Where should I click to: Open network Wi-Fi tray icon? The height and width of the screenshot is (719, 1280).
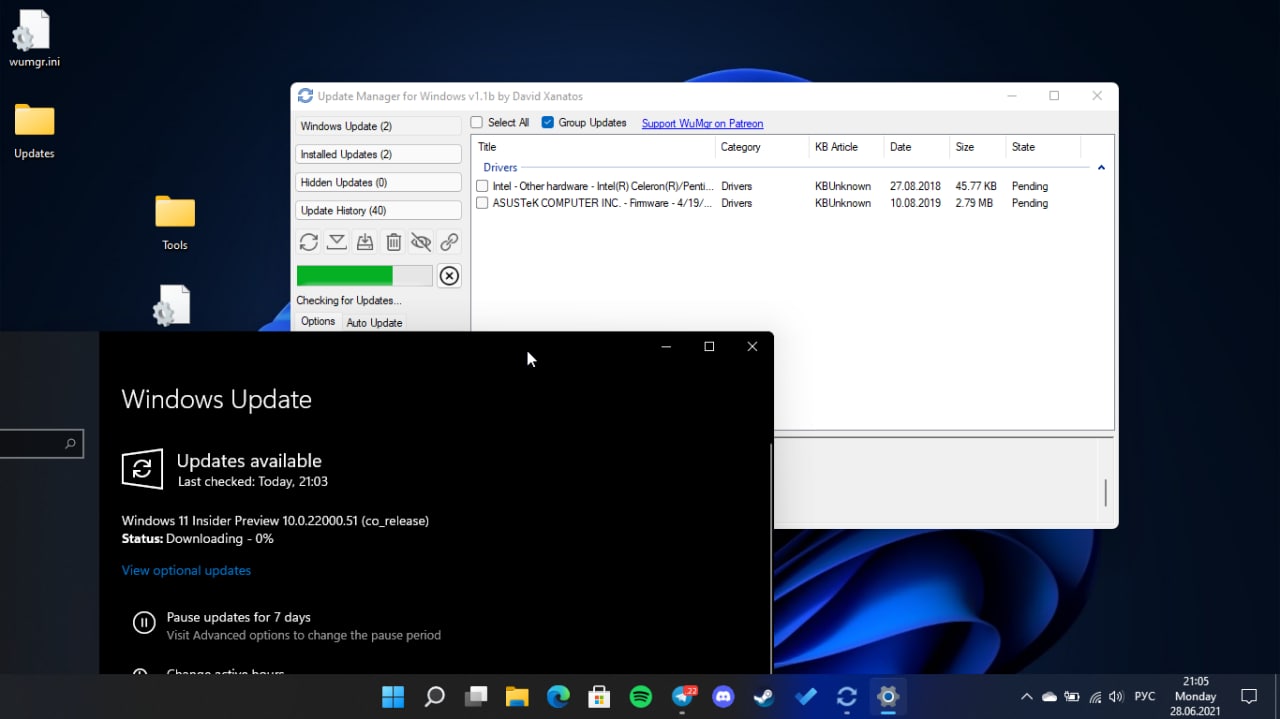[1095, 697]
